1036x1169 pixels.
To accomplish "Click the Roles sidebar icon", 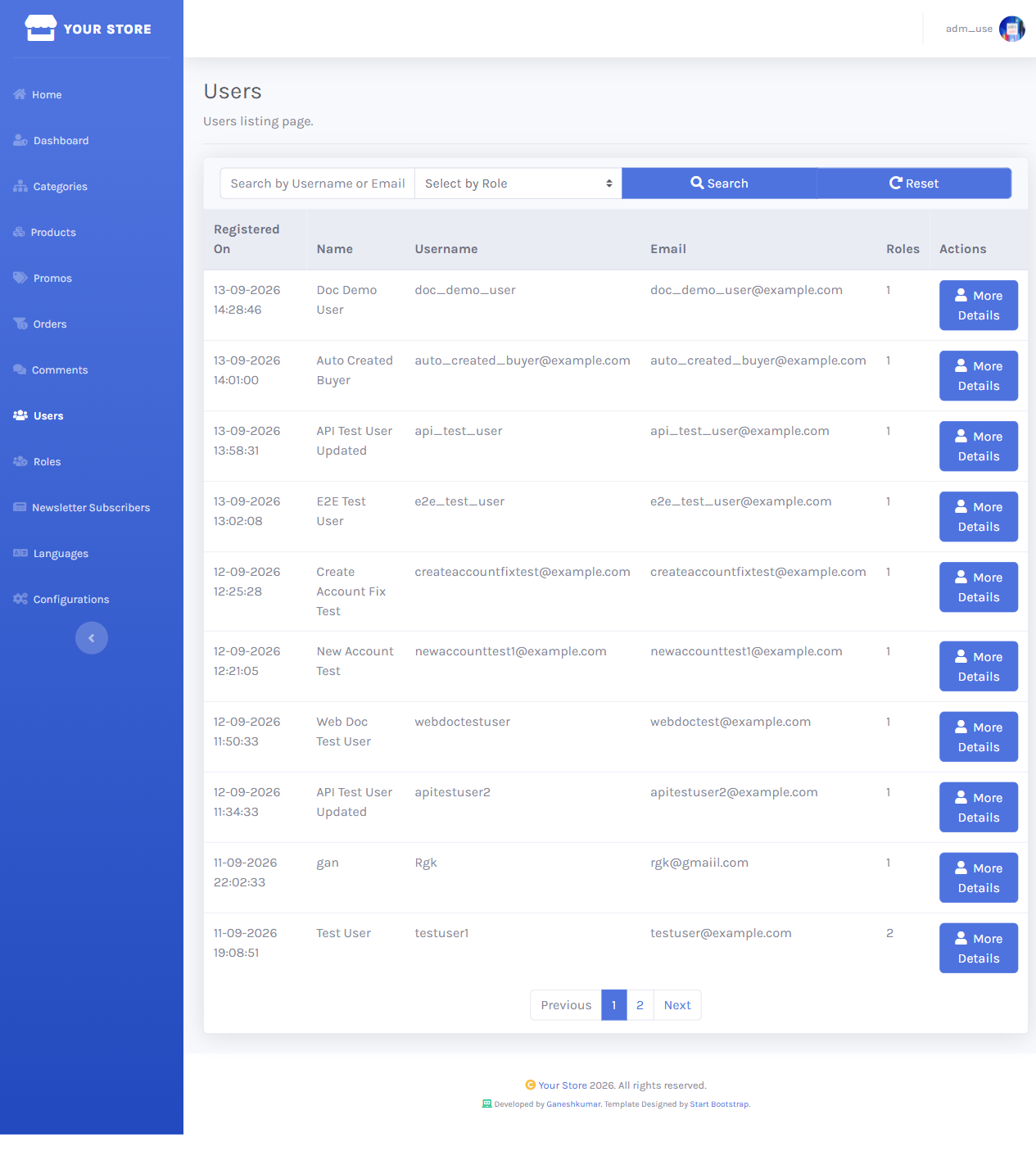I will [20, 461].
